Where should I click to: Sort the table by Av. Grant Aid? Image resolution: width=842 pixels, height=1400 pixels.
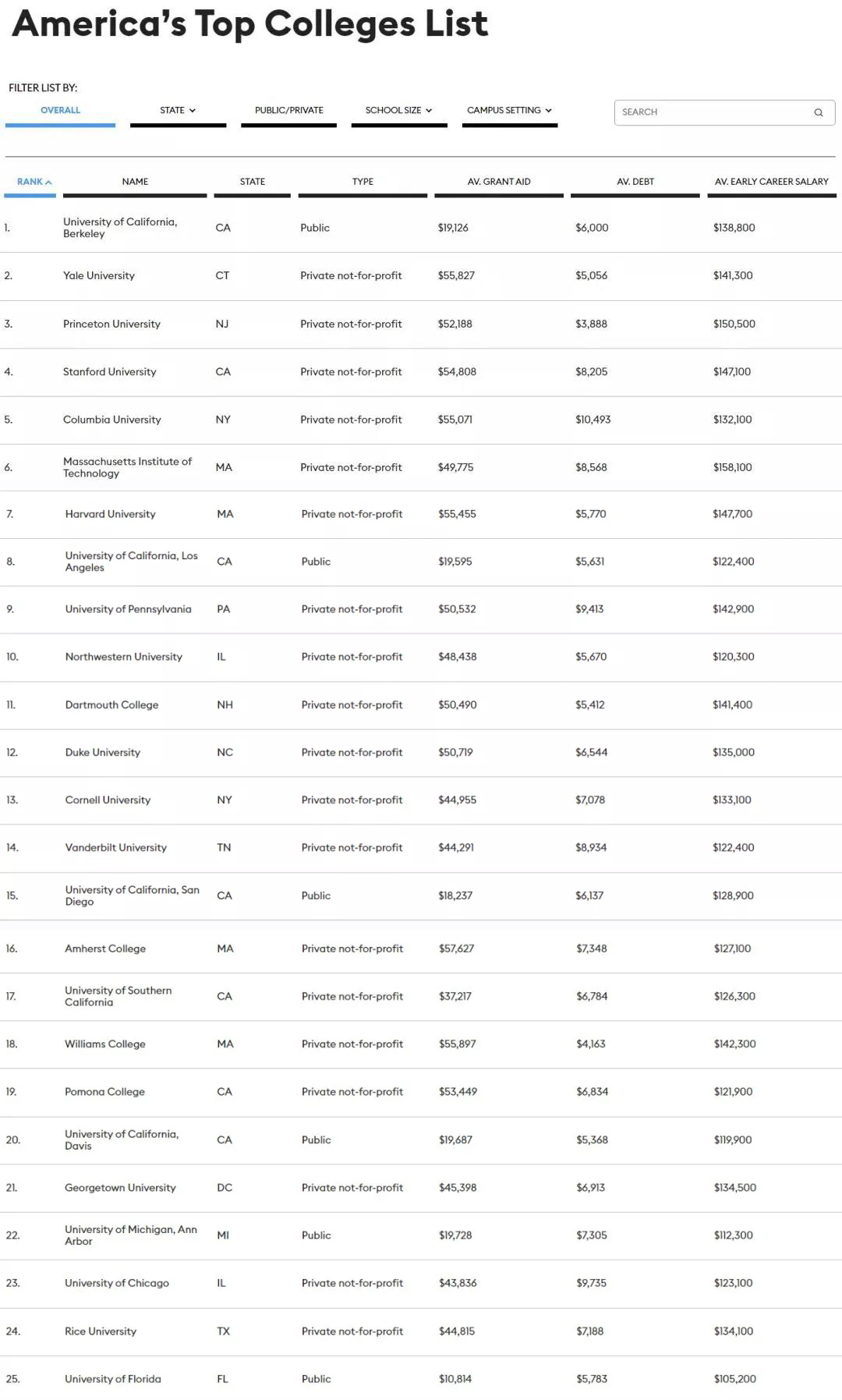coord(499,182)
